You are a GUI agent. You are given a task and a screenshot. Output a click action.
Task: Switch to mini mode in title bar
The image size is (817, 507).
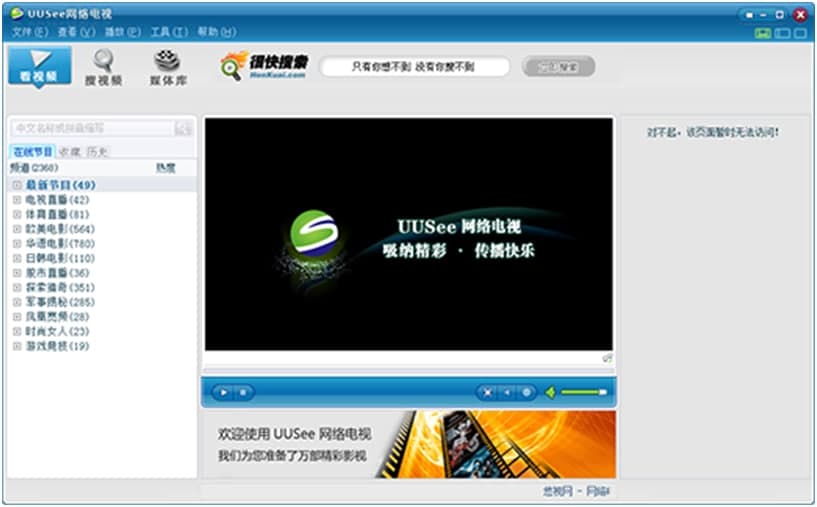click(x=749, y=15)
